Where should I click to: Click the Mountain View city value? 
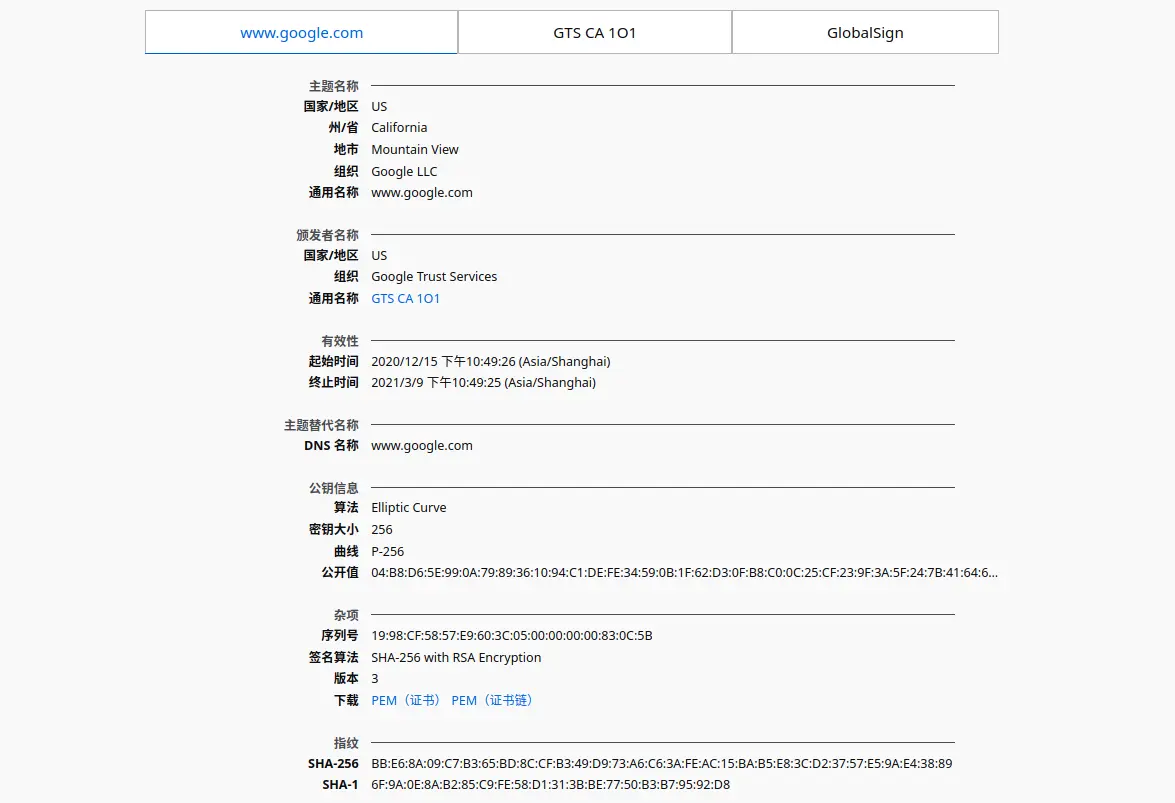414,149
